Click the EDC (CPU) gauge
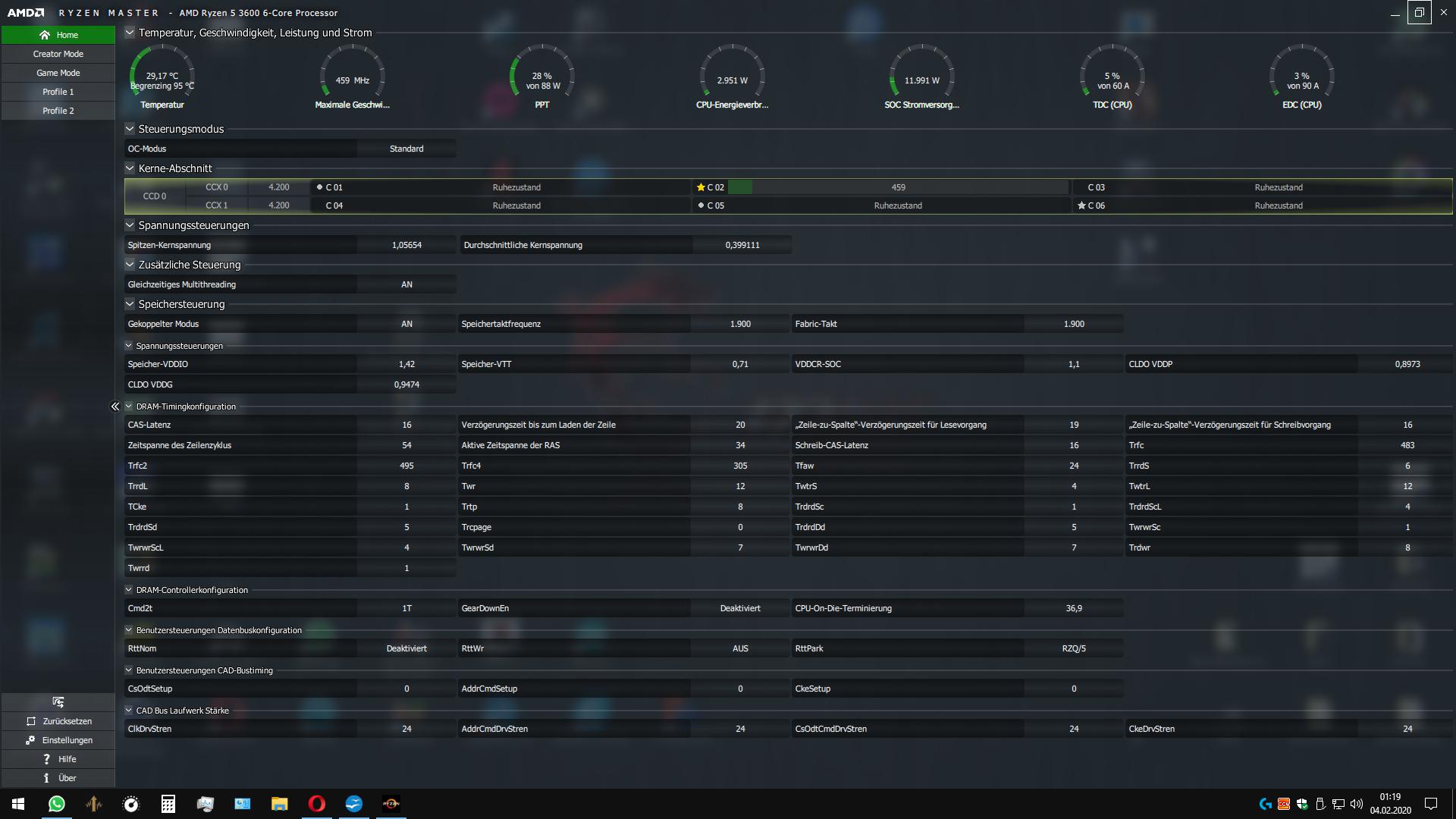Screen dimensions: 1456x819 [1301, 77]
